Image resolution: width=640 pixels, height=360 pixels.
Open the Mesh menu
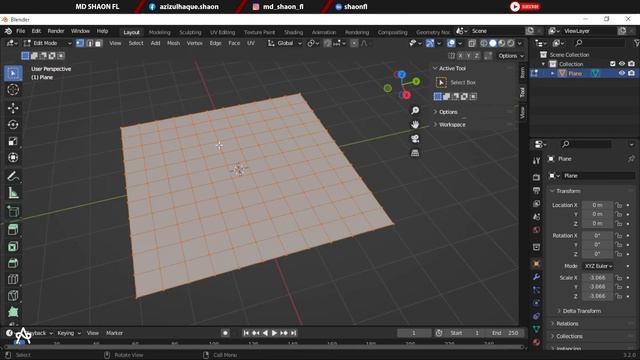click(173, 43)
